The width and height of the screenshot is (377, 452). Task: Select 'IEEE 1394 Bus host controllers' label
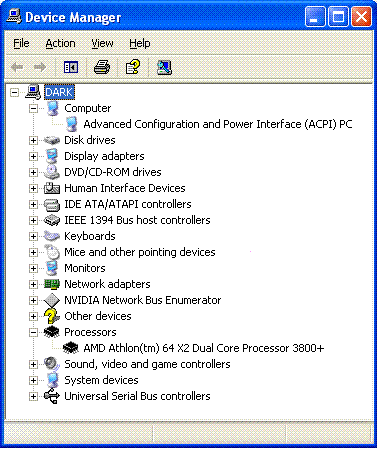coord(137,220)
